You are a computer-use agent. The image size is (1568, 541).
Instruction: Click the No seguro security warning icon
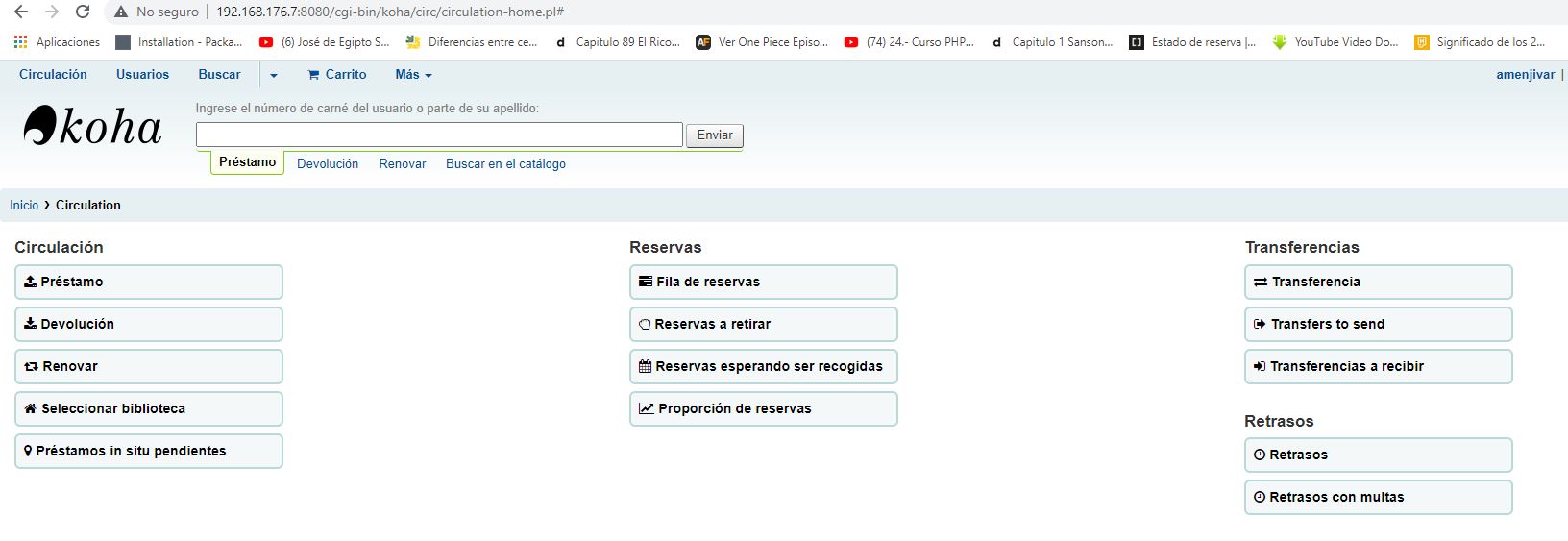pos(121,12)
